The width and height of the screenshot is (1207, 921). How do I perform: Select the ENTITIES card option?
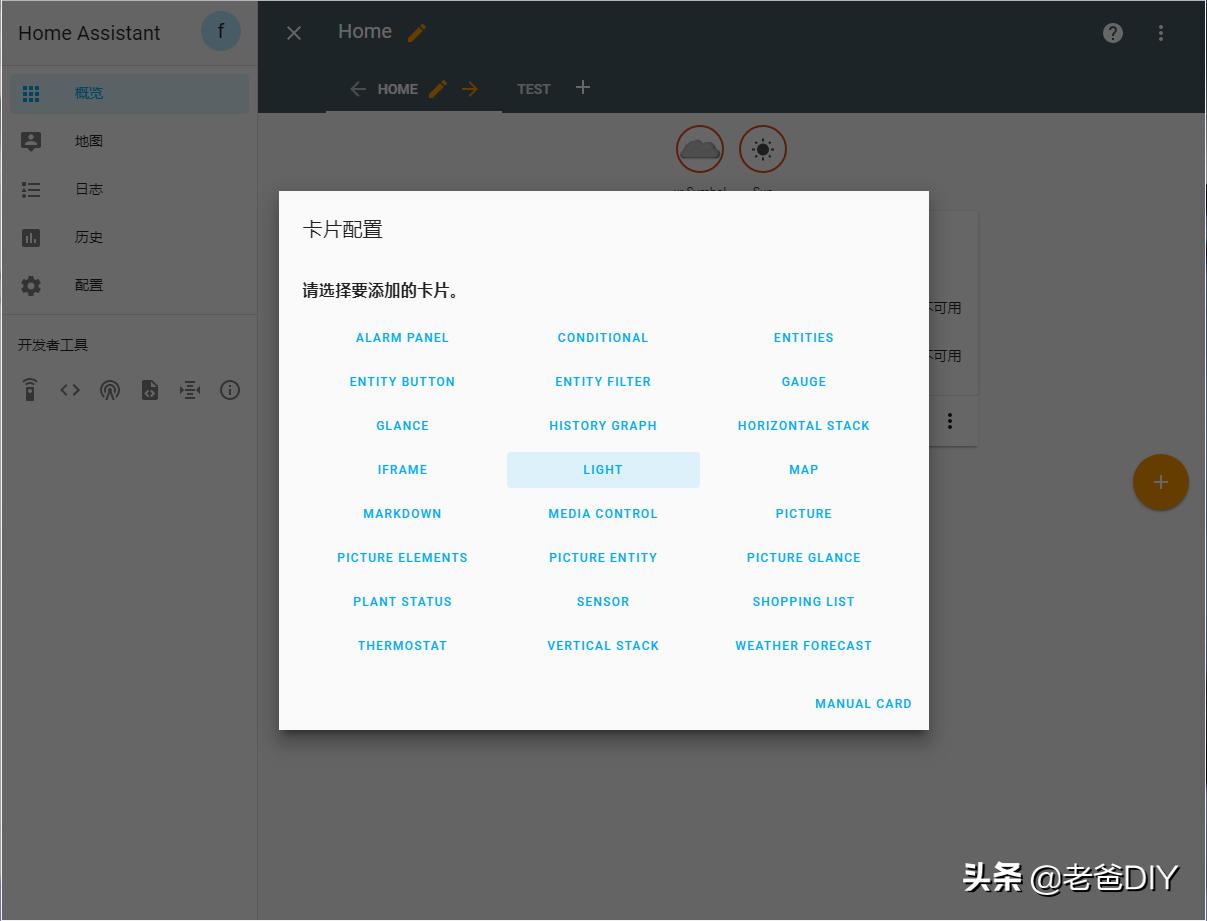coord(803,338)
